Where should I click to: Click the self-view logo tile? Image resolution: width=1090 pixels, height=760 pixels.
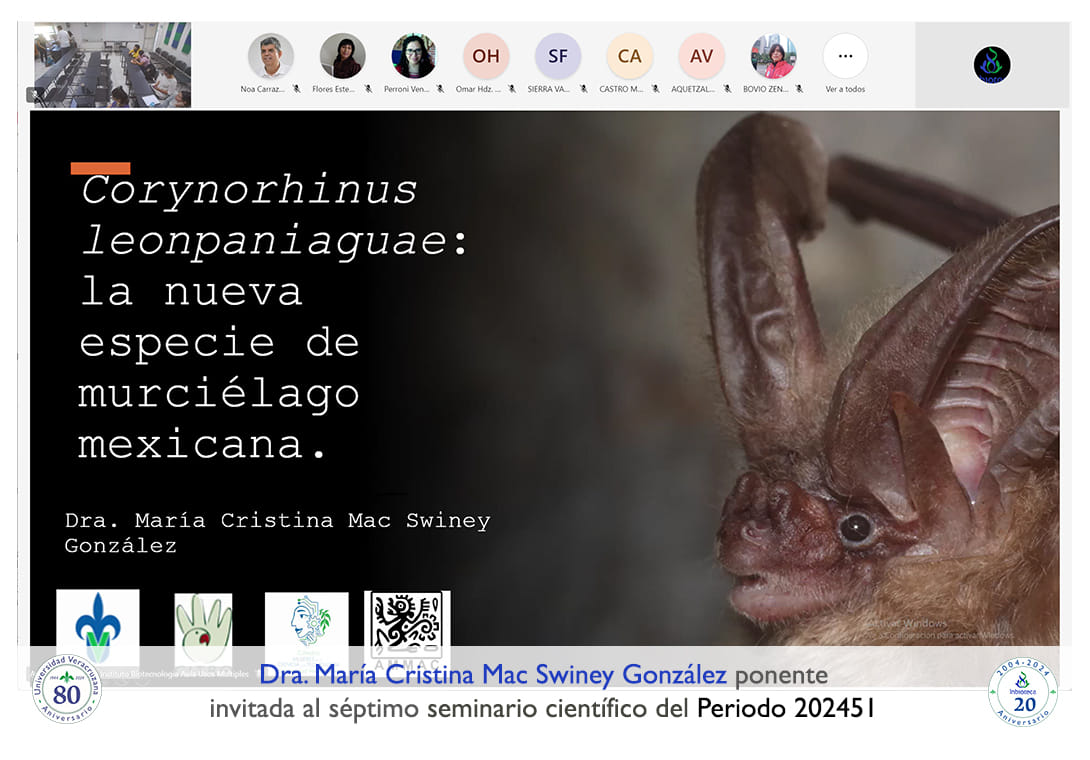pyautogui.click(x=992, y=65)
